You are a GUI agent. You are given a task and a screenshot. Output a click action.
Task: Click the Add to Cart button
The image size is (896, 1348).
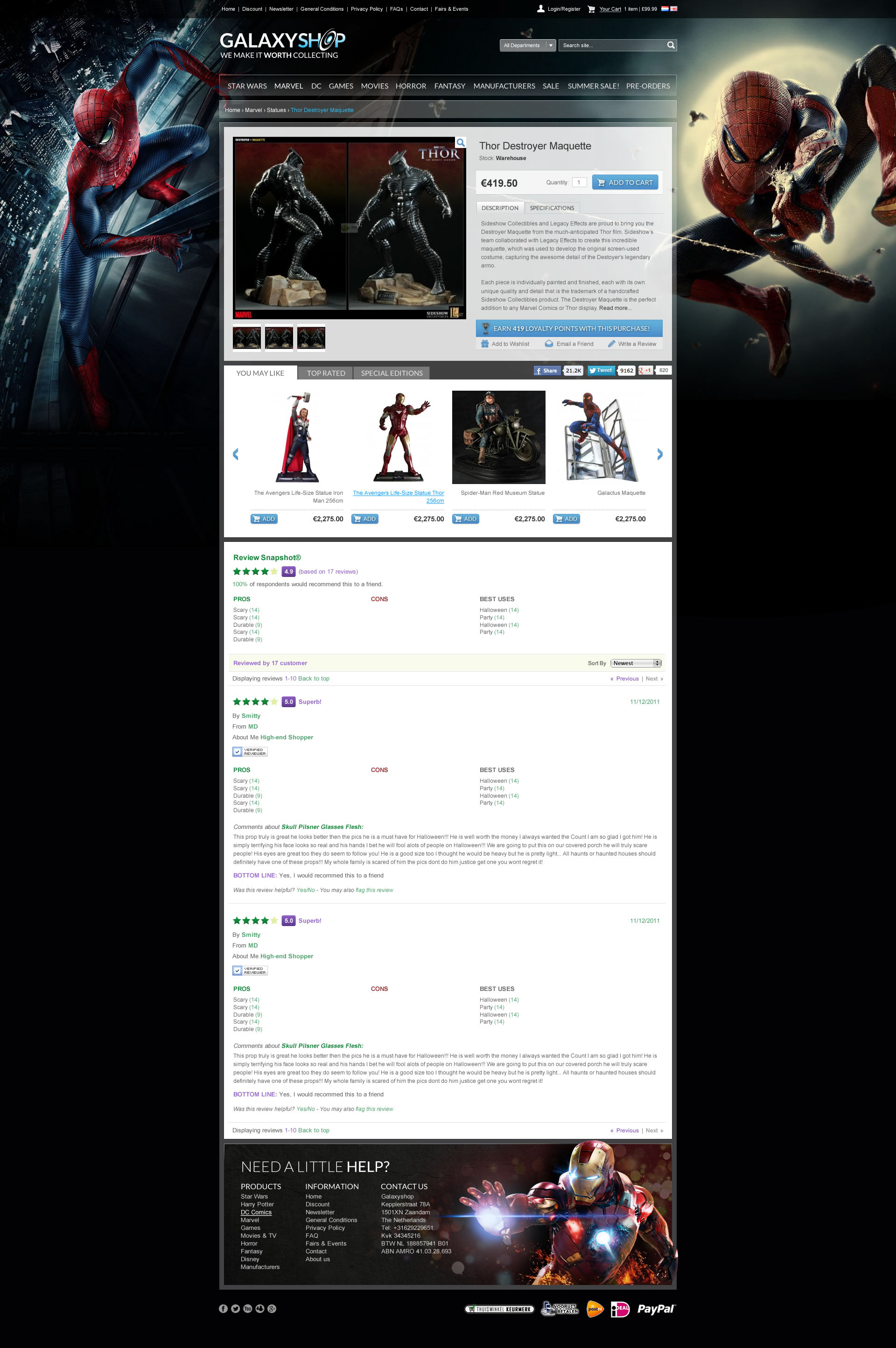tap(625, 183)
